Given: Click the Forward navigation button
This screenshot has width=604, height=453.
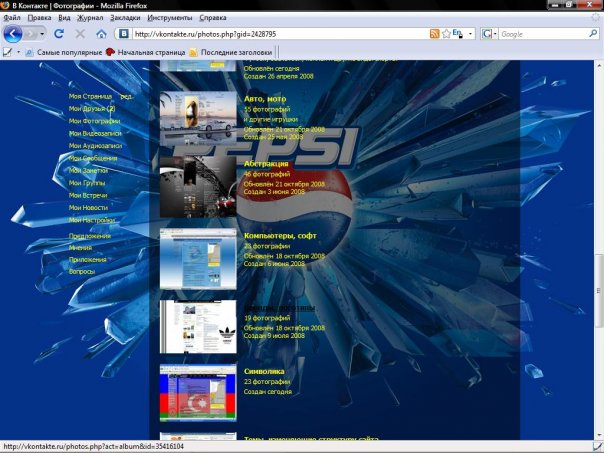Looking at the screenshot, I should pos(30,34).
